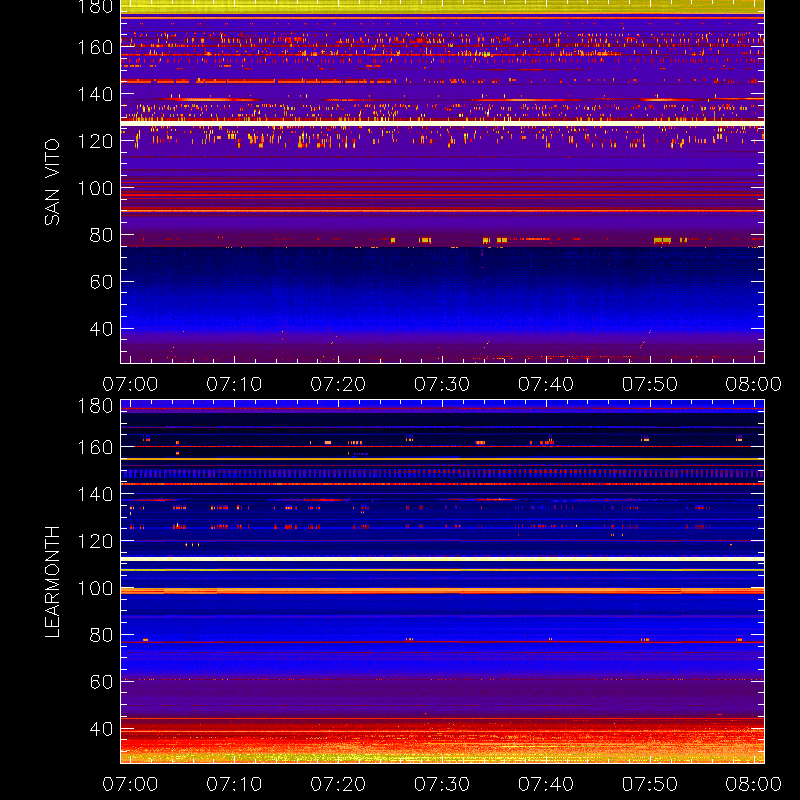Select the 60 frequency label on San Vito plot
The image size is (800, 800).
click(101, 282)
